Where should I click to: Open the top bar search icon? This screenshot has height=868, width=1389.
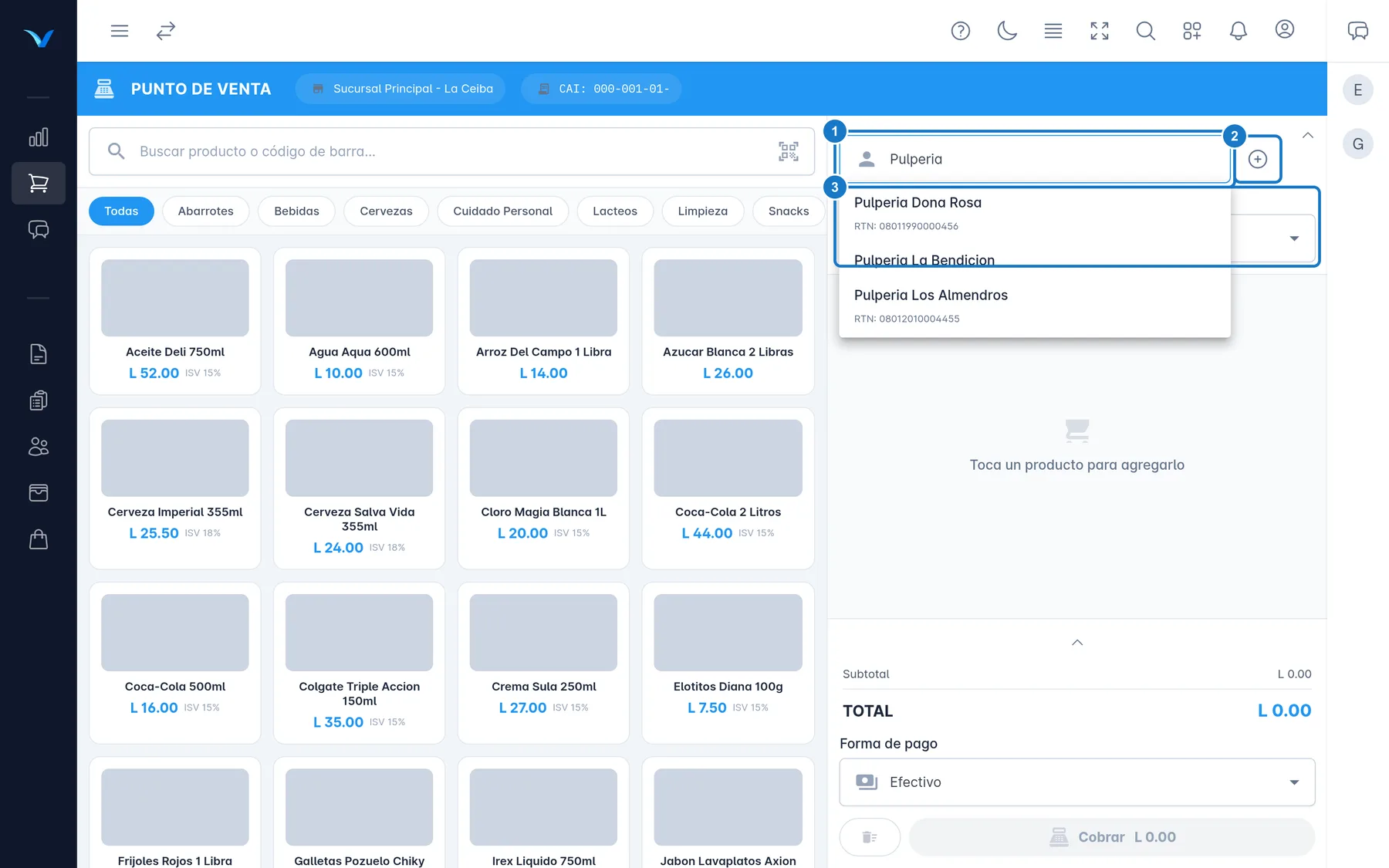[x=1146, y=31]
